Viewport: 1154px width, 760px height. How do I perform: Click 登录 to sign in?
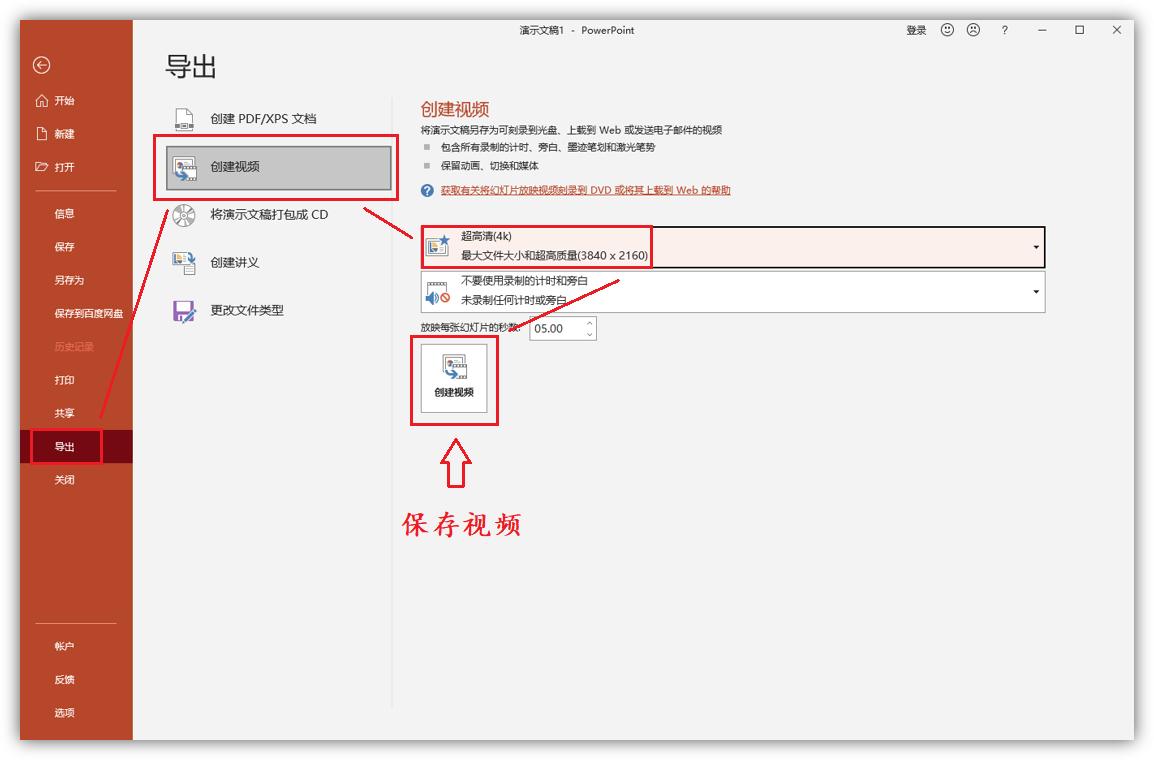pos(916,30)
